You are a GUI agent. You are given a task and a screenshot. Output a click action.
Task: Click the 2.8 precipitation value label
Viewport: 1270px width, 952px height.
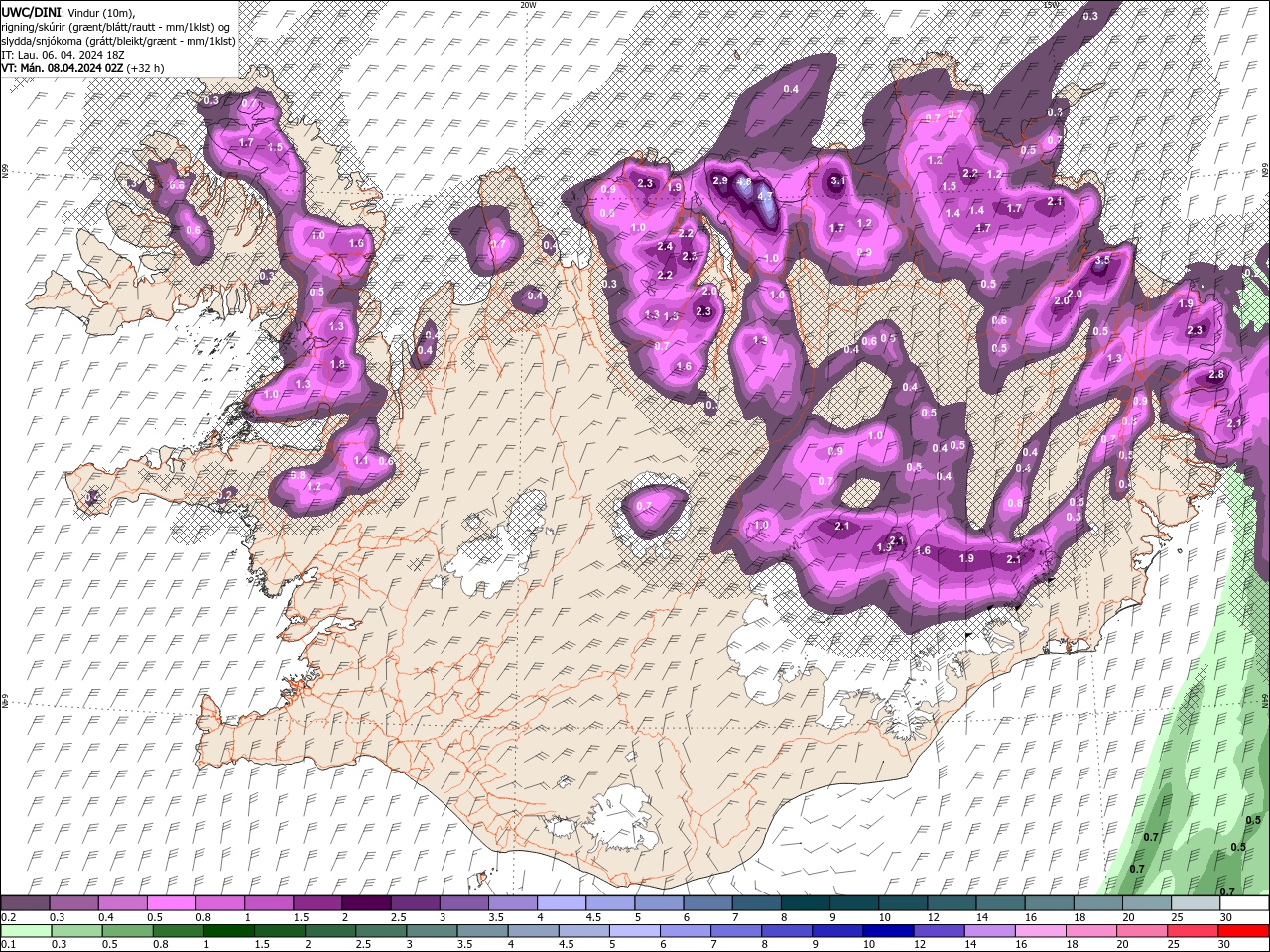tap(1216, 375)
